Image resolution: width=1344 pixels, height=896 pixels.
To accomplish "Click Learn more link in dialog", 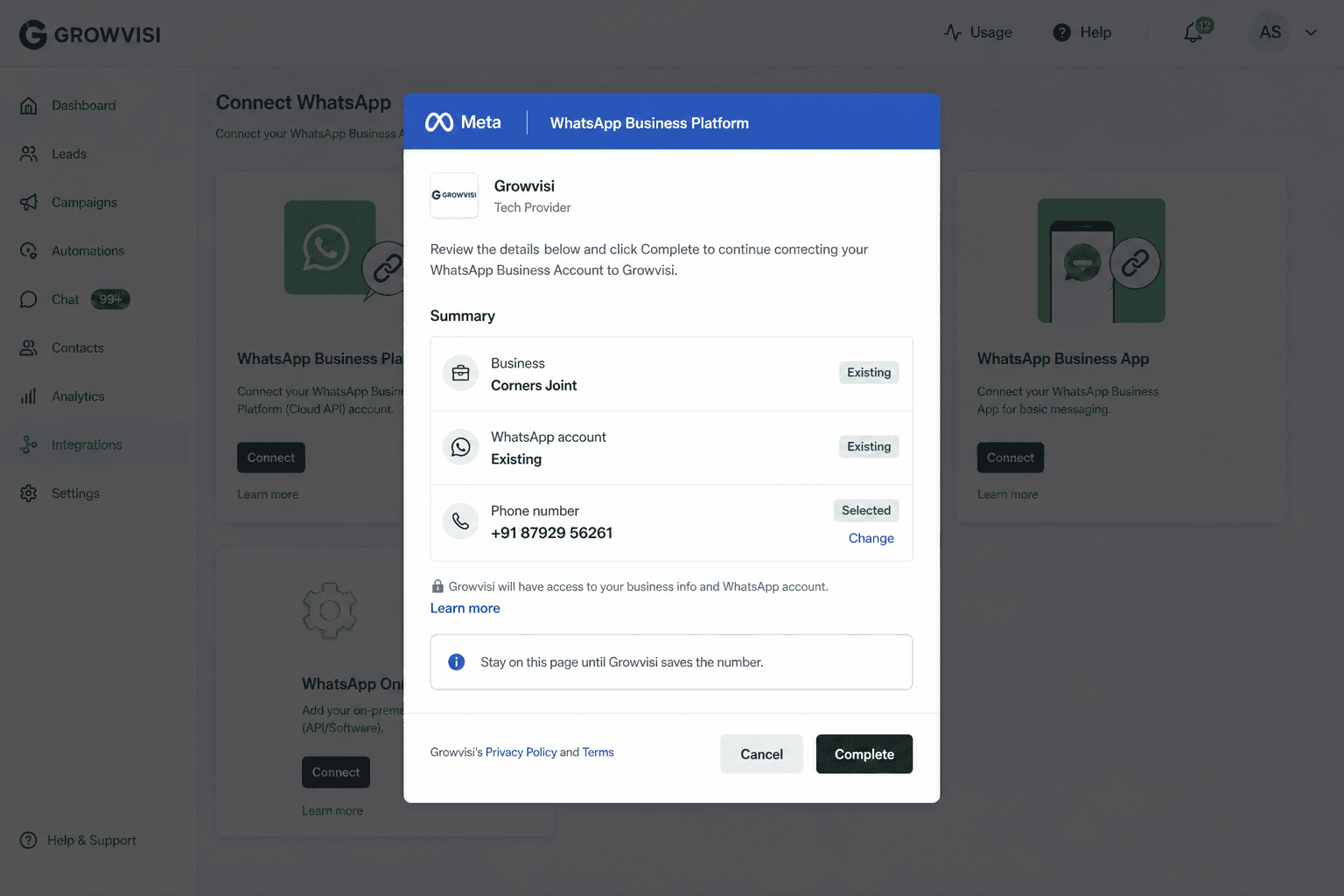I will pos(465,608).
